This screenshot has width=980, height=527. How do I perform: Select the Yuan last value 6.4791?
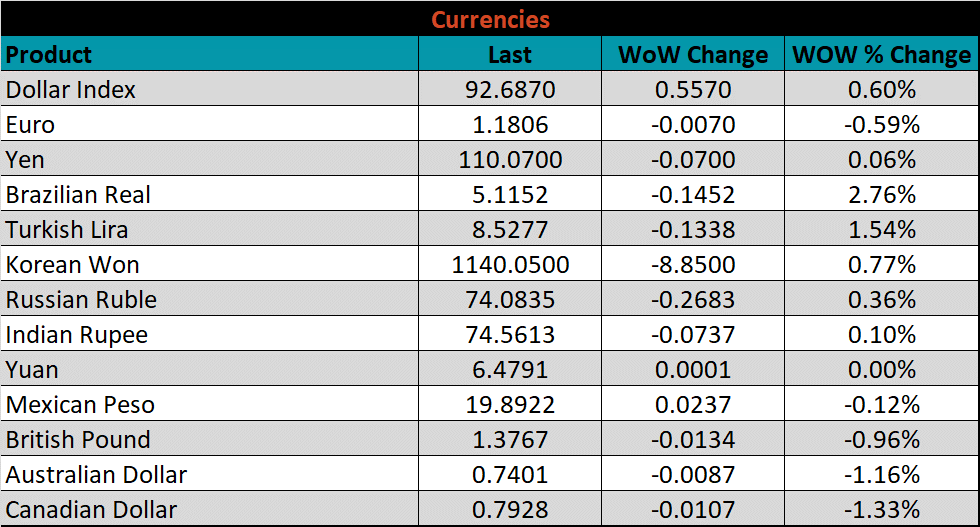click(x=510, y=370)
